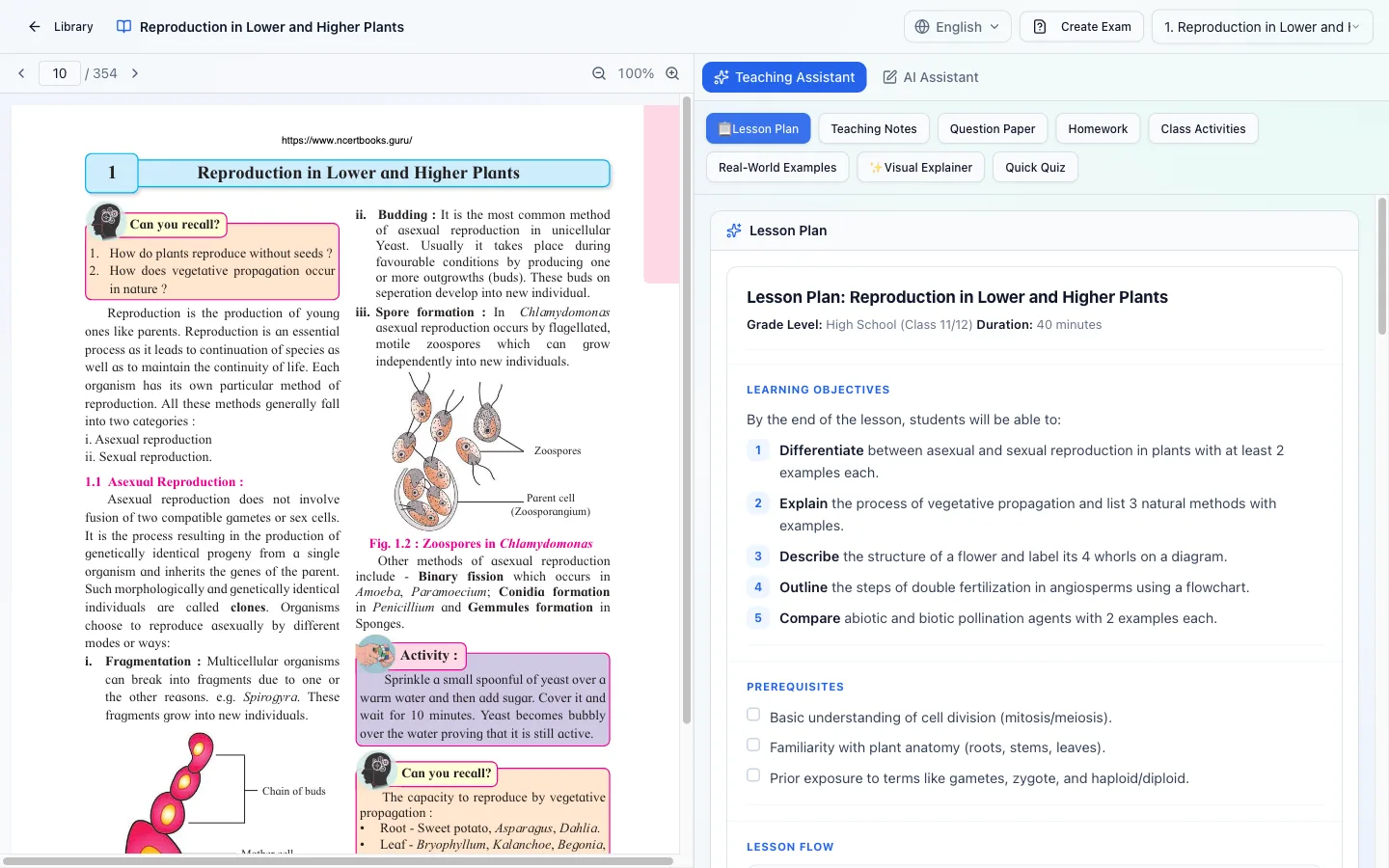Open the English language dropdown

coord(957,27)
